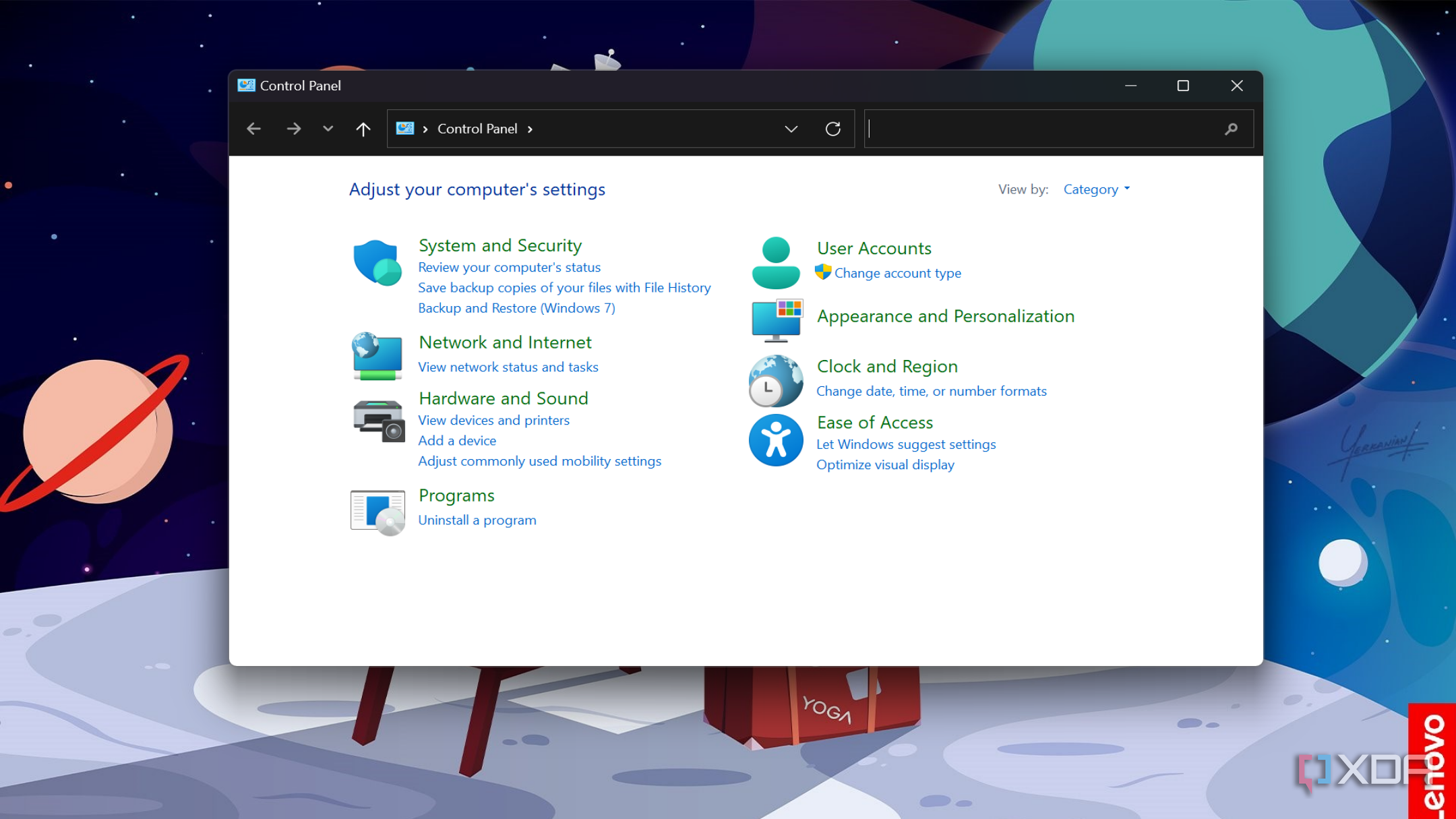Click the Clock and Region globe icon

tap(775, 381)
